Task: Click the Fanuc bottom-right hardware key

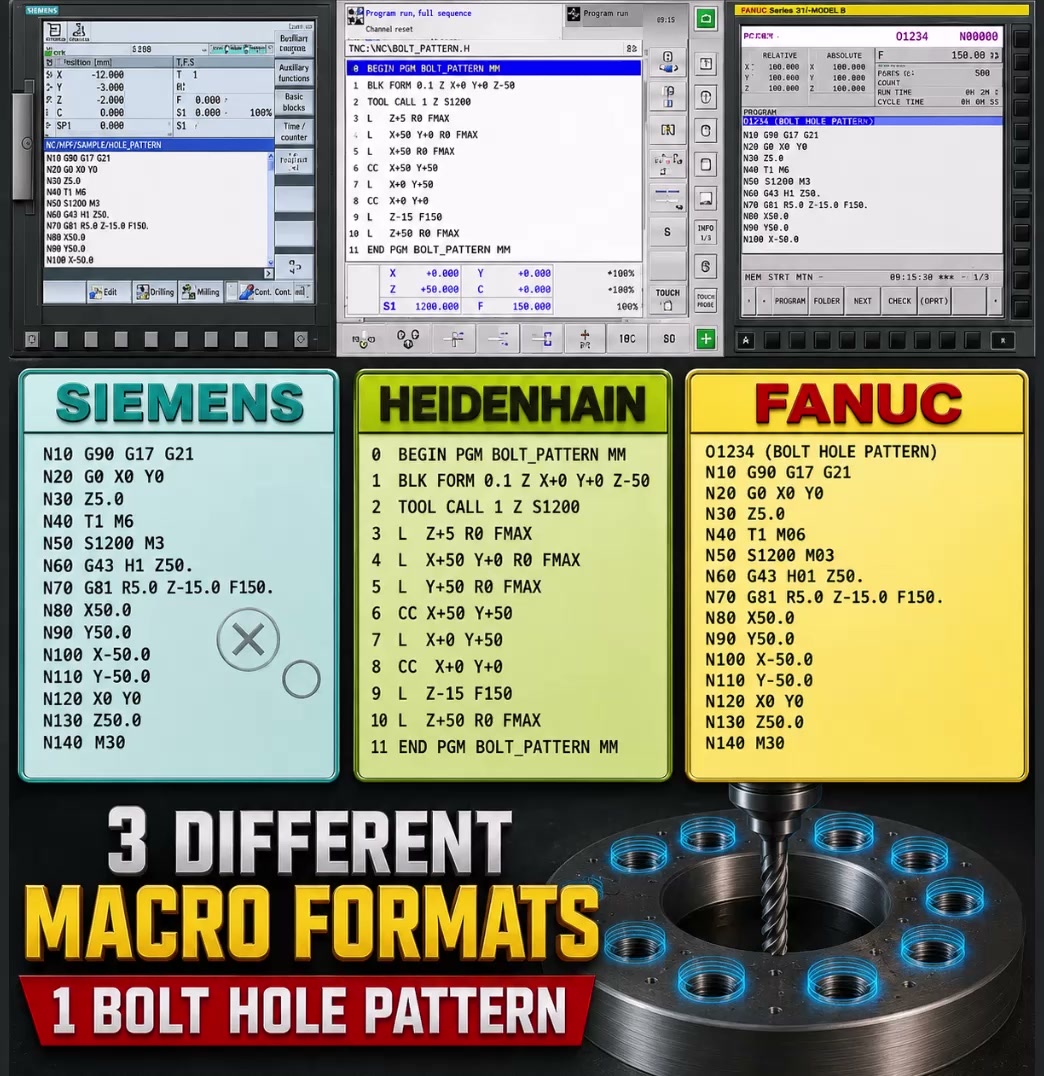Action: pos(1003,340)
